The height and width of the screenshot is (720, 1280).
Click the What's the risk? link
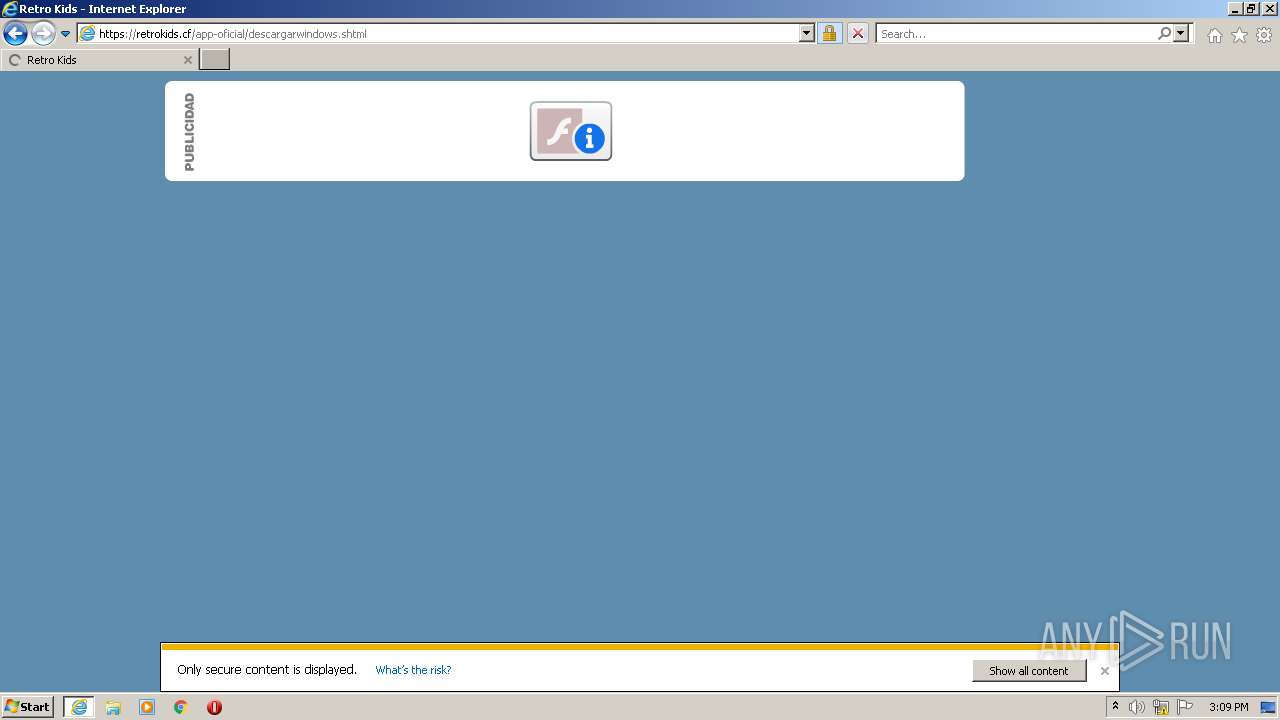tap(413, 670)
